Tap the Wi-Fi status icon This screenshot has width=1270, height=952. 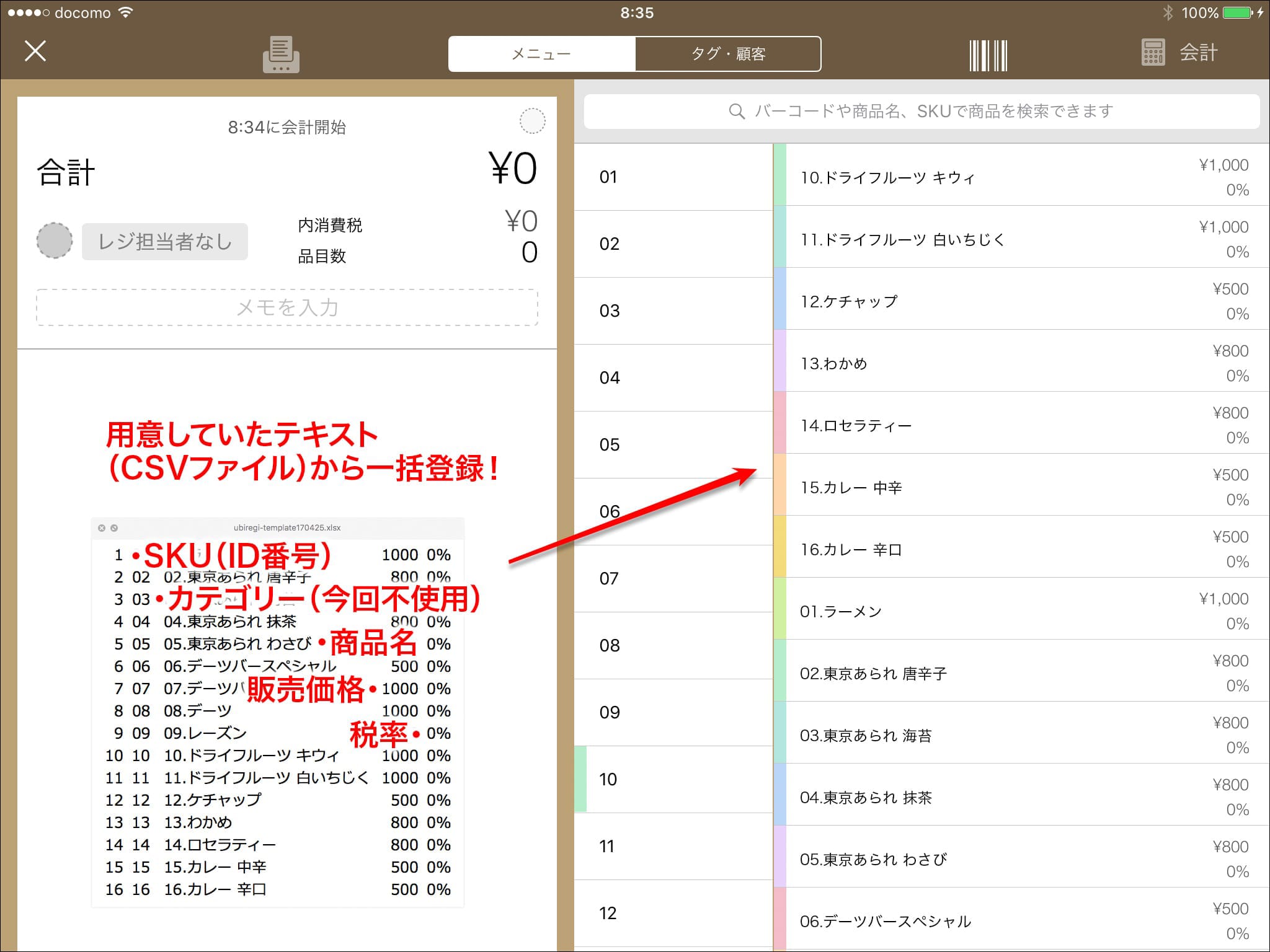click(x=126, y=12)
